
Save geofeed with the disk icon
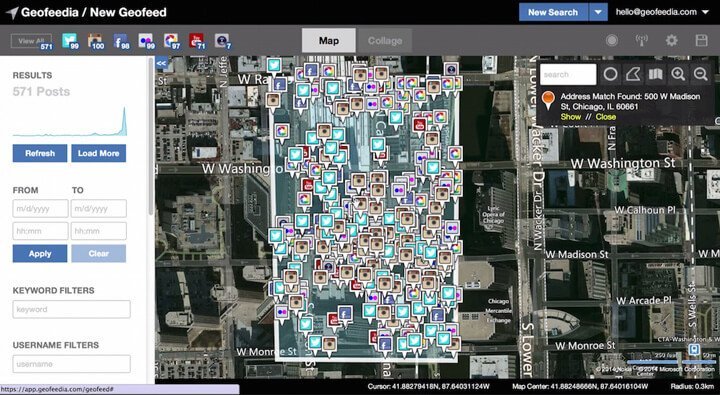[x=701, y=40]
